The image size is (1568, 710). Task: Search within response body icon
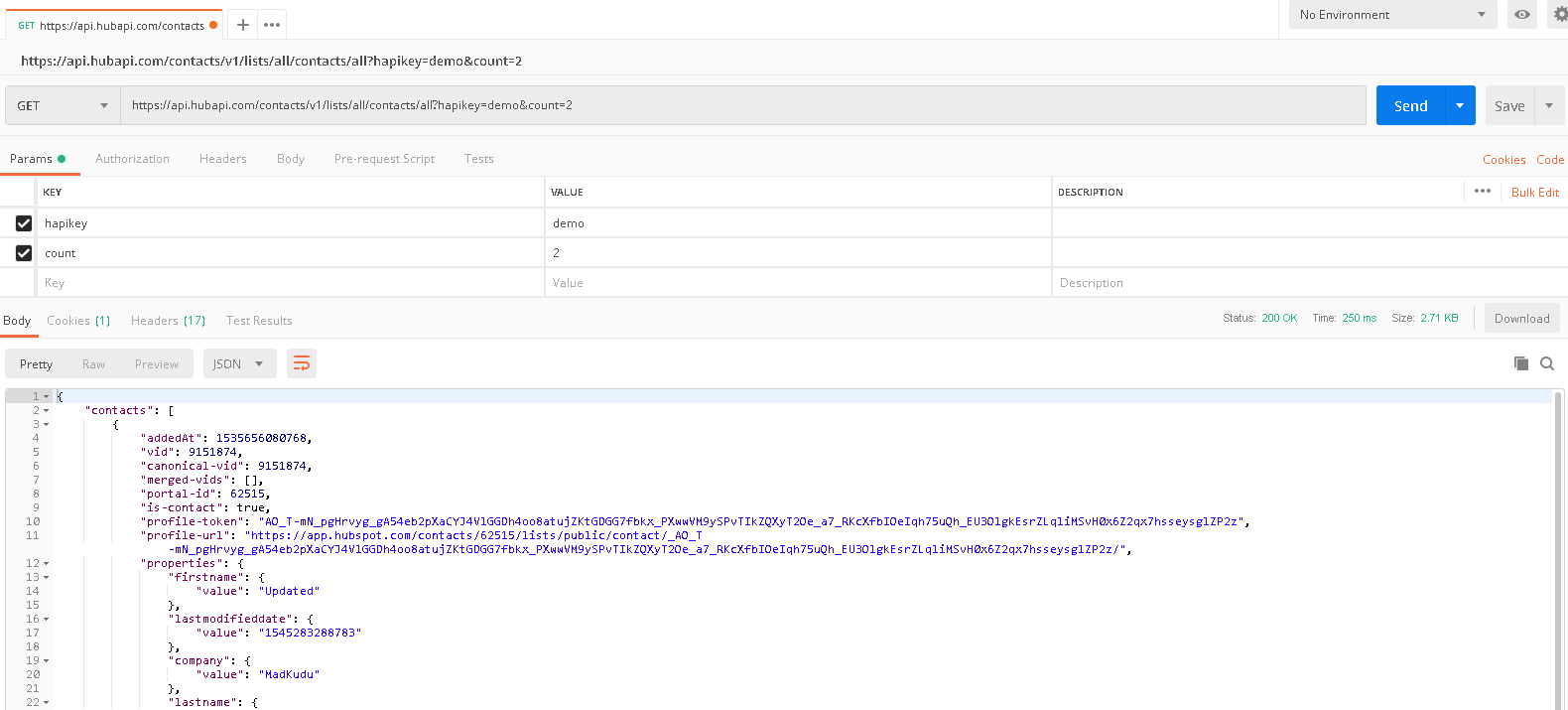(1547, 363)
